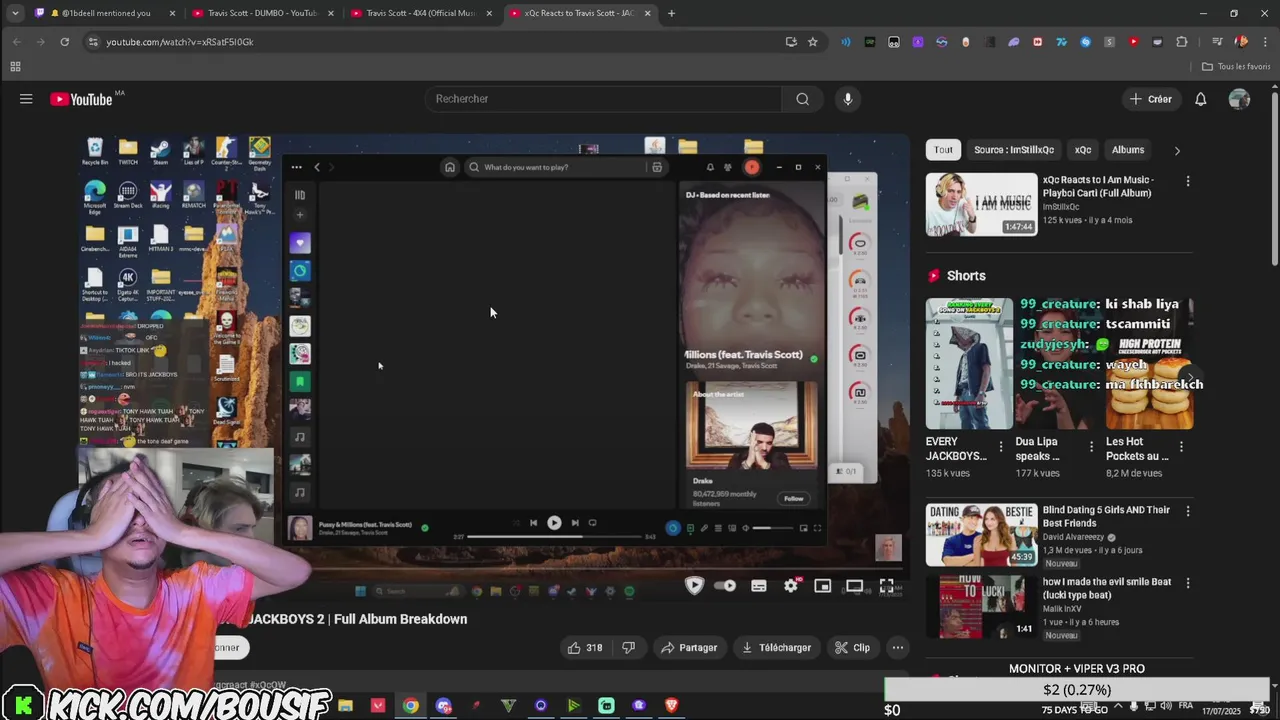Screen dimensions: 1280x720
Task: Open the more actions ellipsis under the video
Action: (x=898, y=648)
